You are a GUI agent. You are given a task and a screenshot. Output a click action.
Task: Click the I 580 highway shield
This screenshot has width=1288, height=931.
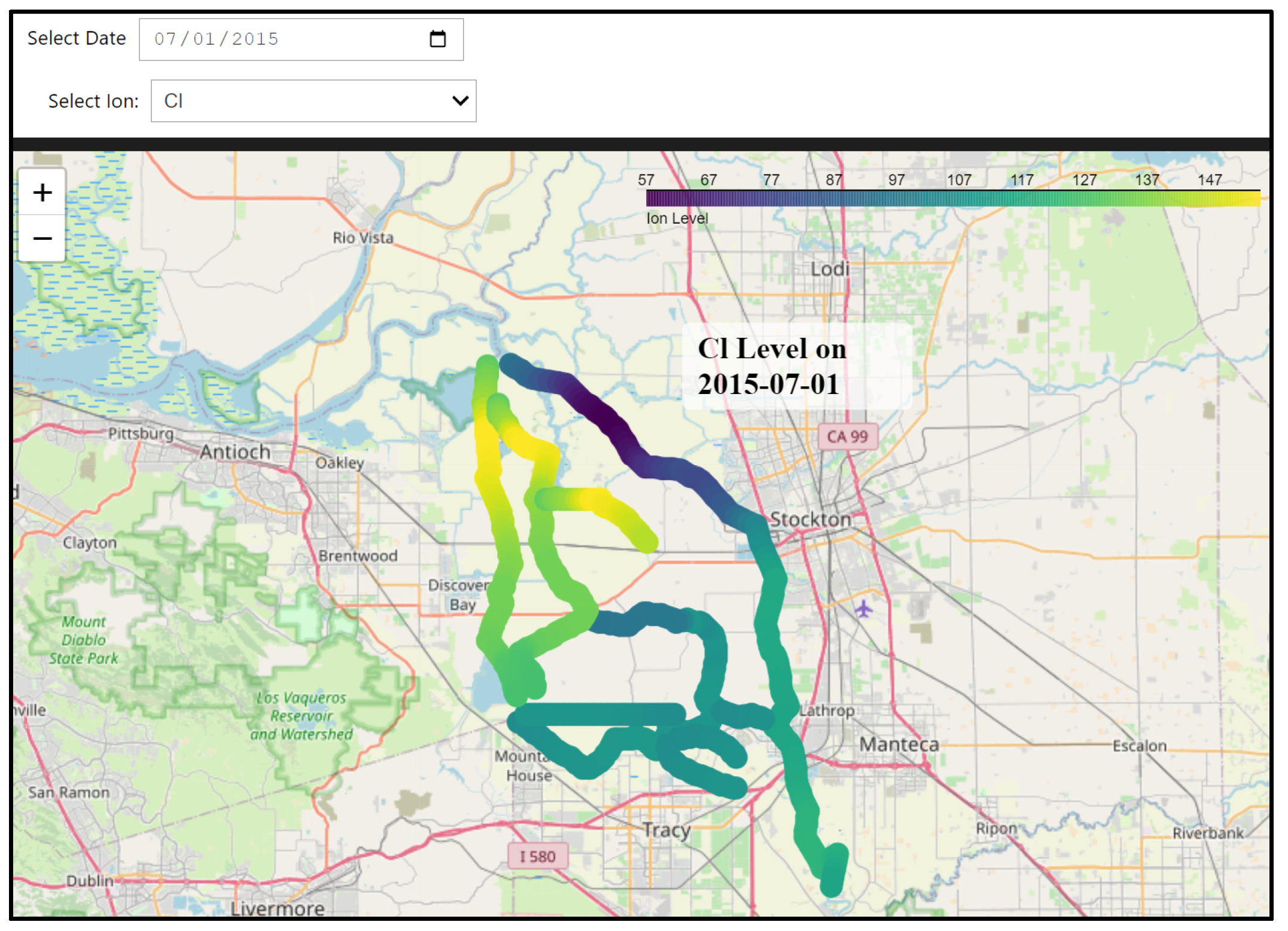tap(537, 856)
